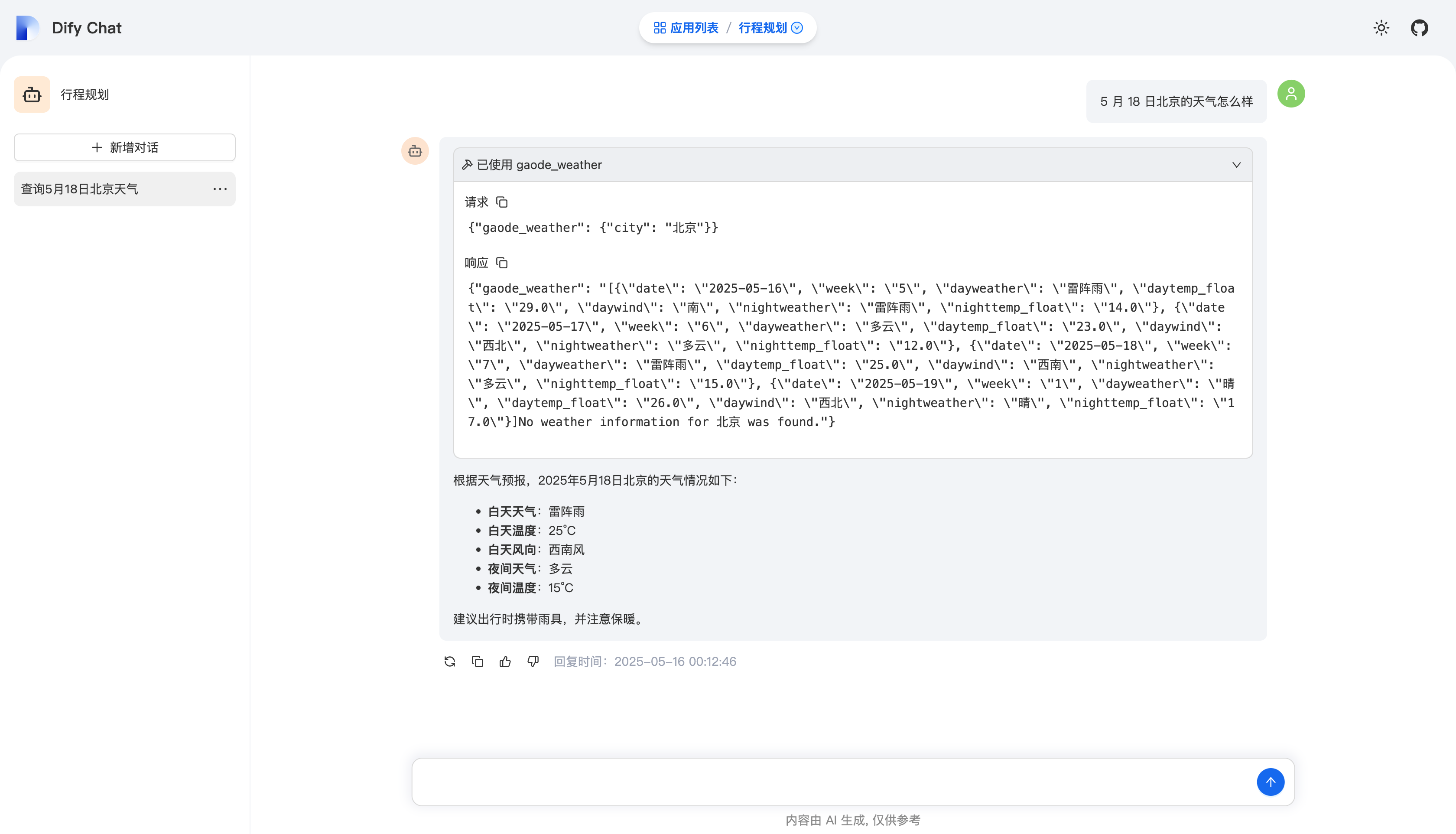The height and width of the screenshot is (834, 1456).
Task: Toggle the light/dark theme
Action: point(1381,27)
